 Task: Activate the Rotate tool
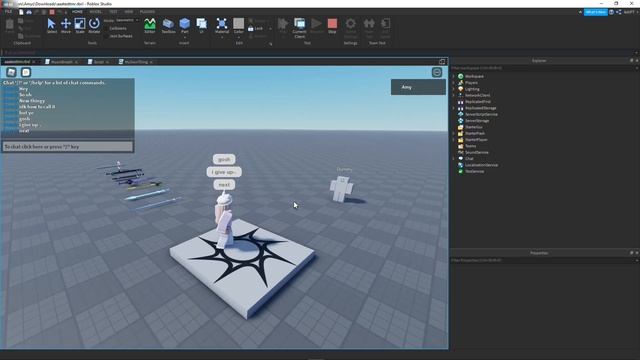pos(94,26)
